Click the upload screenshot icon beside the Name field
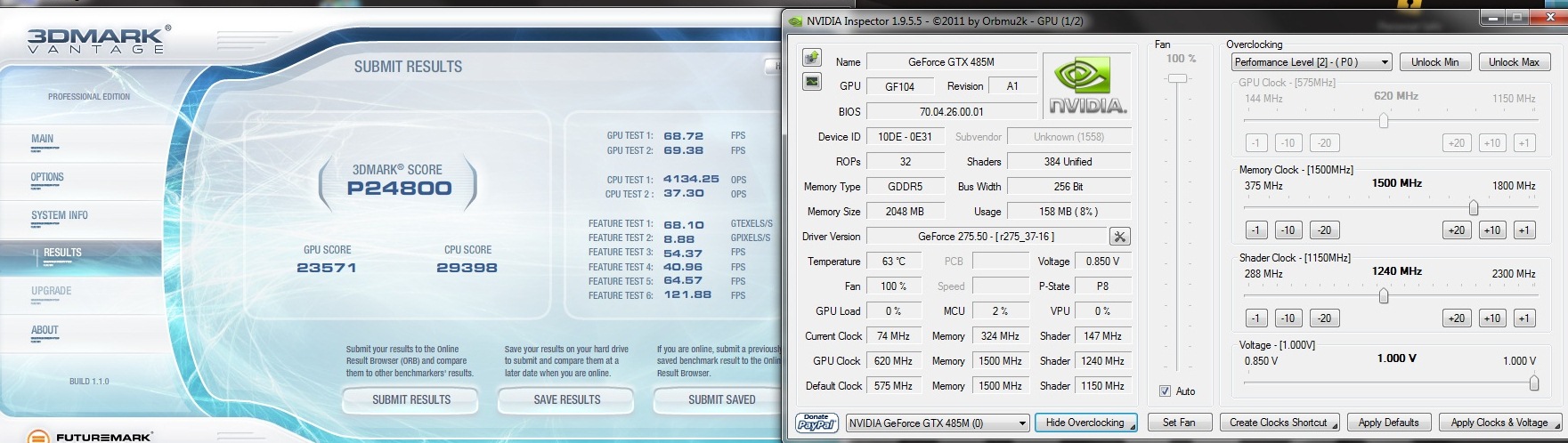The height and width of the screenshot is (443, 1568). point(812,59)
